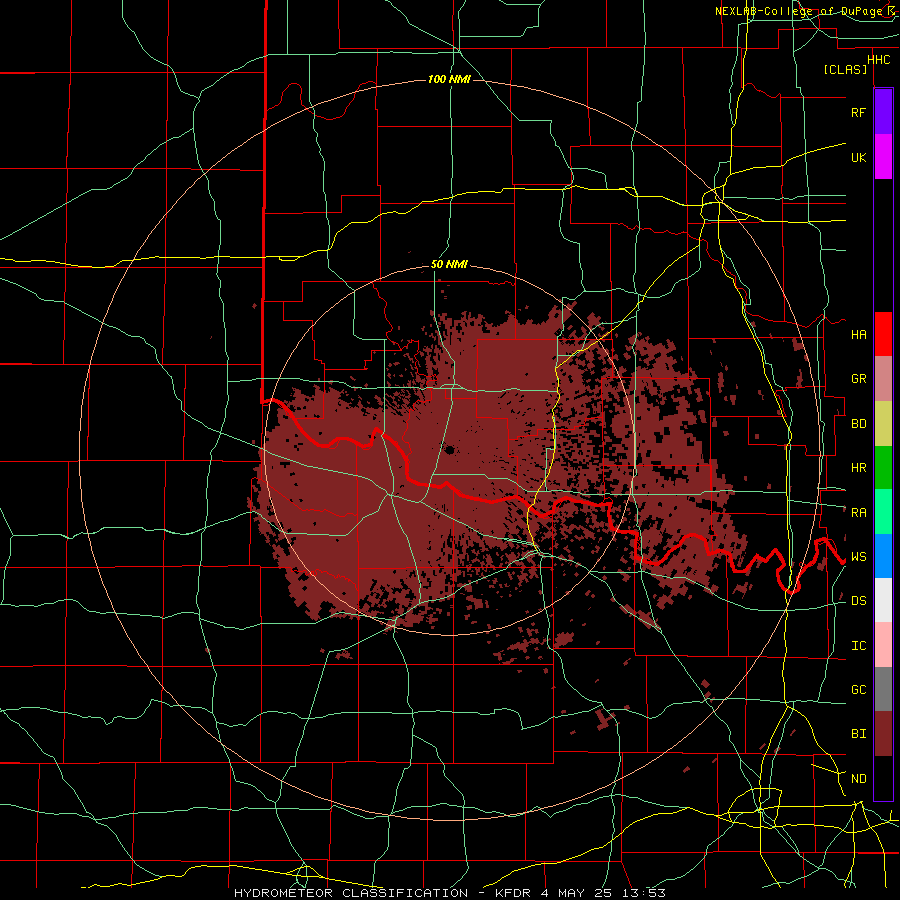Click the "HR" legend label

pyautogui.click(x=858, y=468)
